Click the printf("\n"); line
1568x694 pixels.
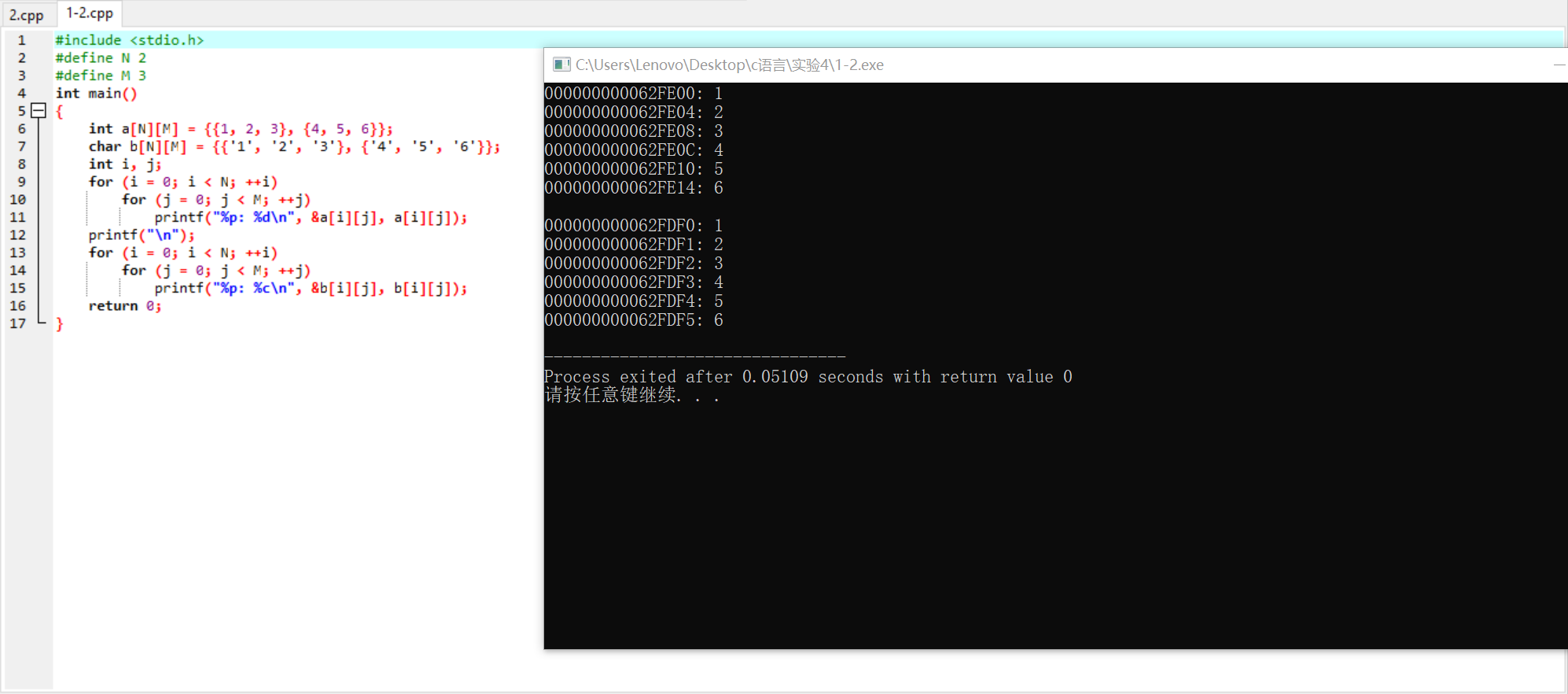[x=142, y=234]
